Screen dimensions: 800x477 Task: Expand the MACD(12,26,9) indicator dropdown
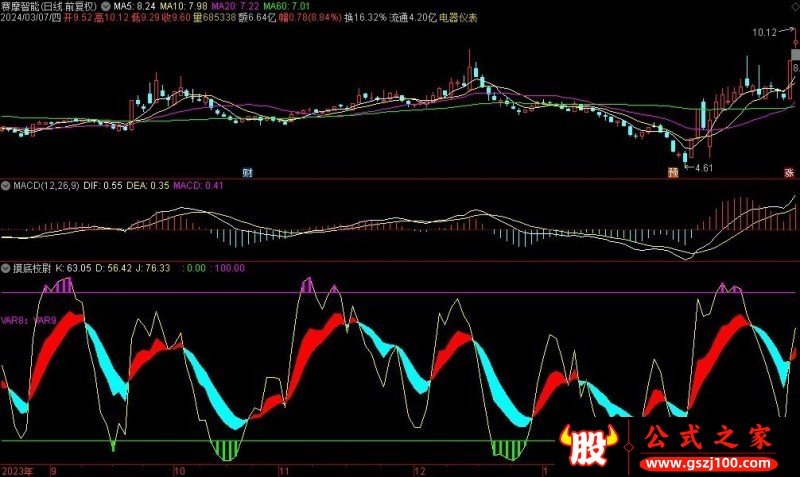click(6, 186)
